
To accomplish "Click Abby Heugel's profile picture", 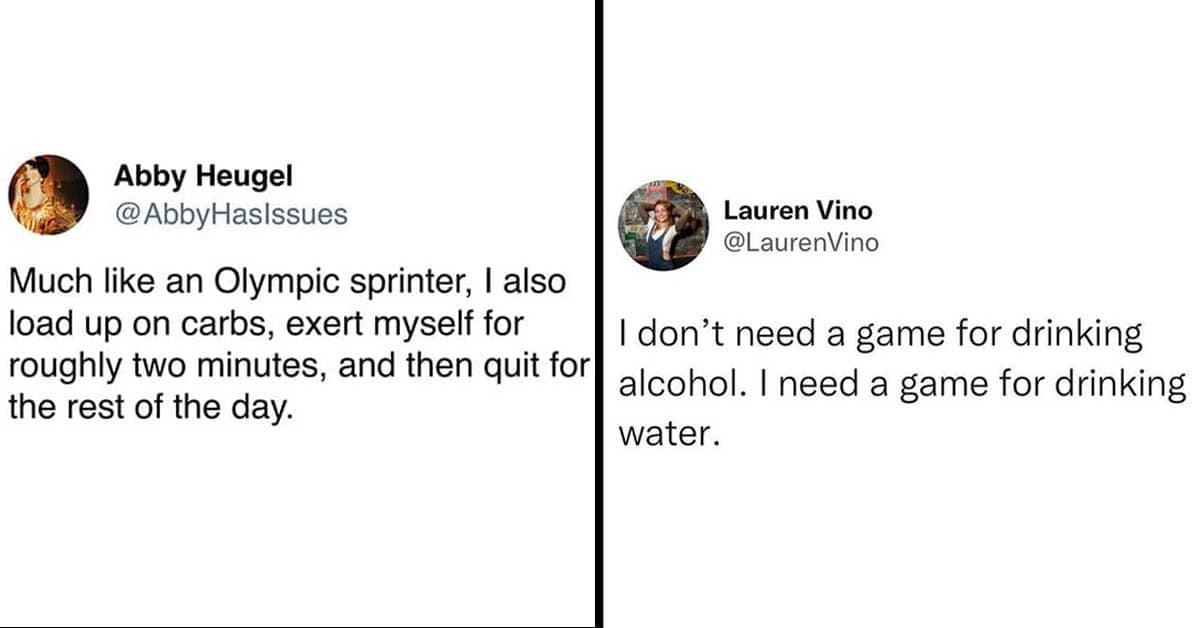I will pyautogui.click(x=49, y=195).
